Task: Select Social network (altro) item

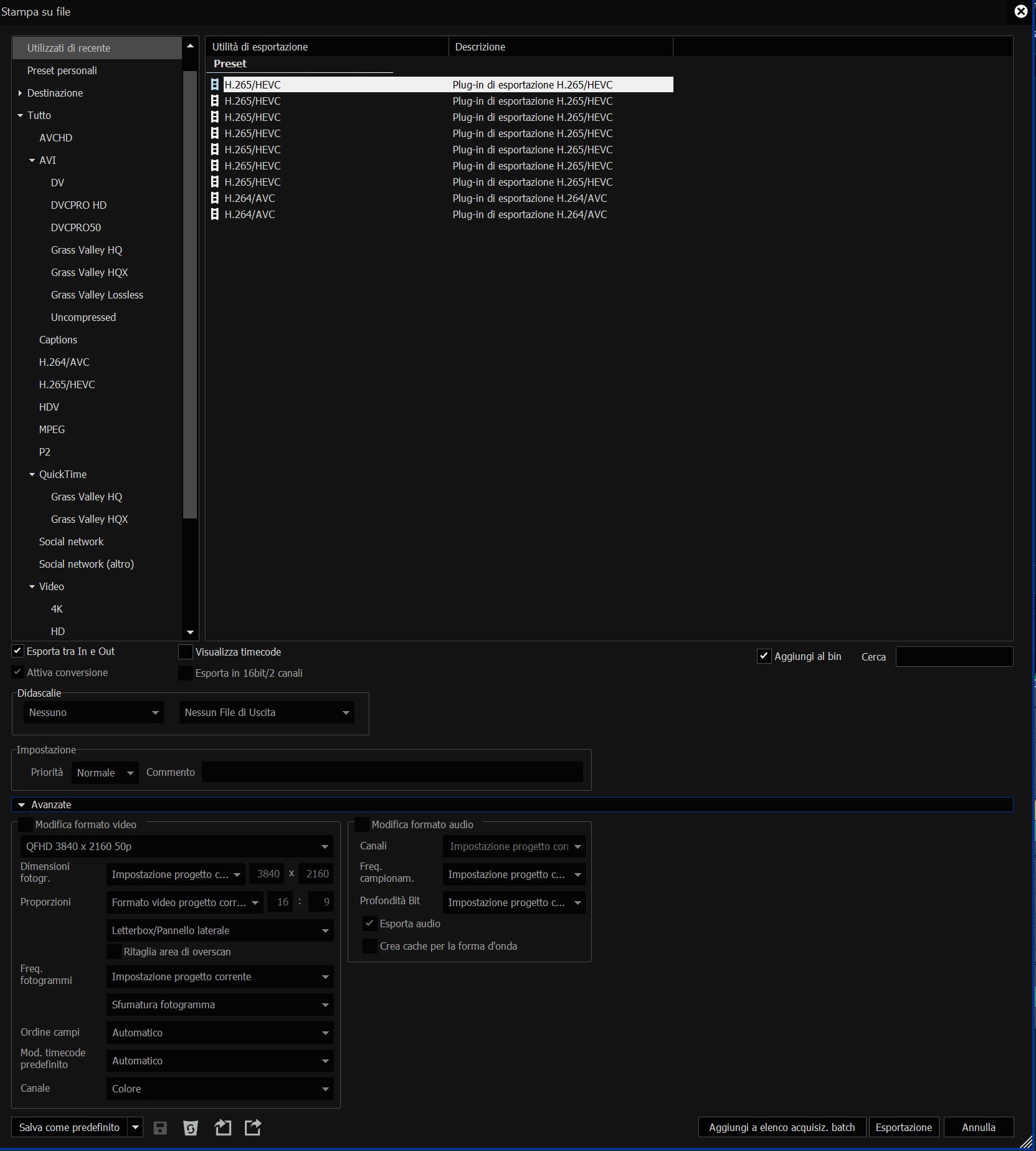Action: [x=86, y=564]
